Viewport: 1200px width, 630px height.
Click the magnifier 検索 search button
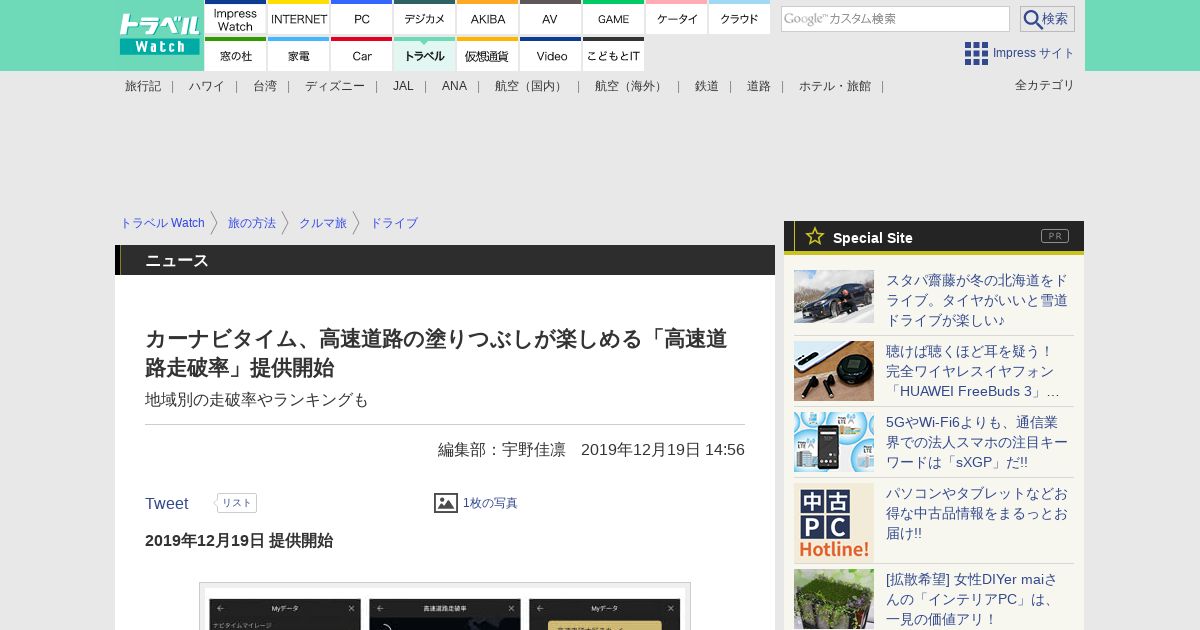coord(1047,19)
